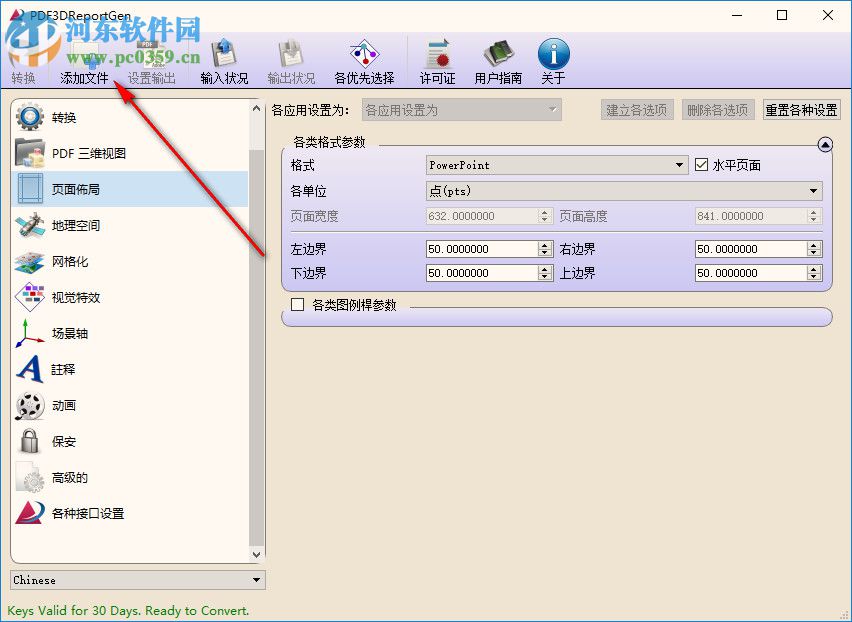Collapse the 各类格式参数 section

point(823,143)
